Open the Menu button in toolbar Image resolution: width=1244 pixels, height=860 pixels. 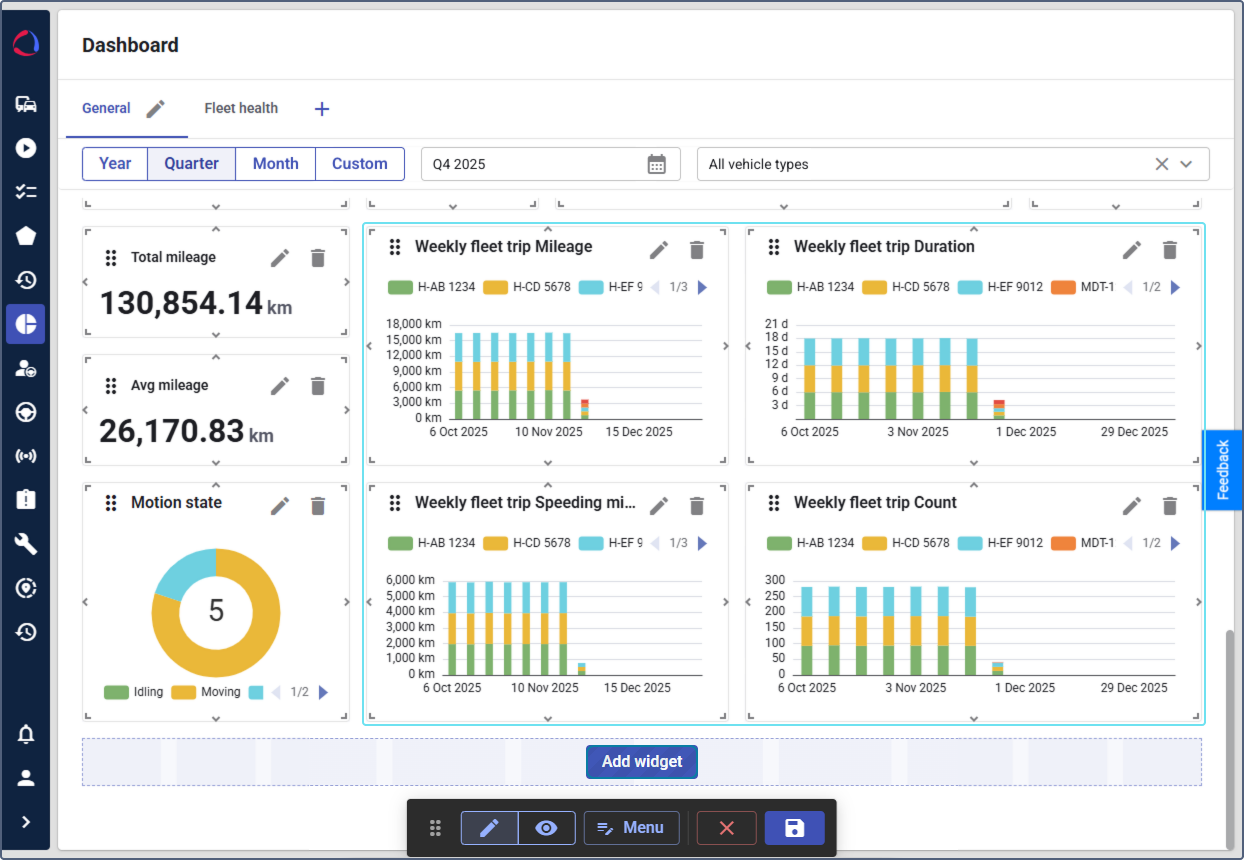click(631, 828)
